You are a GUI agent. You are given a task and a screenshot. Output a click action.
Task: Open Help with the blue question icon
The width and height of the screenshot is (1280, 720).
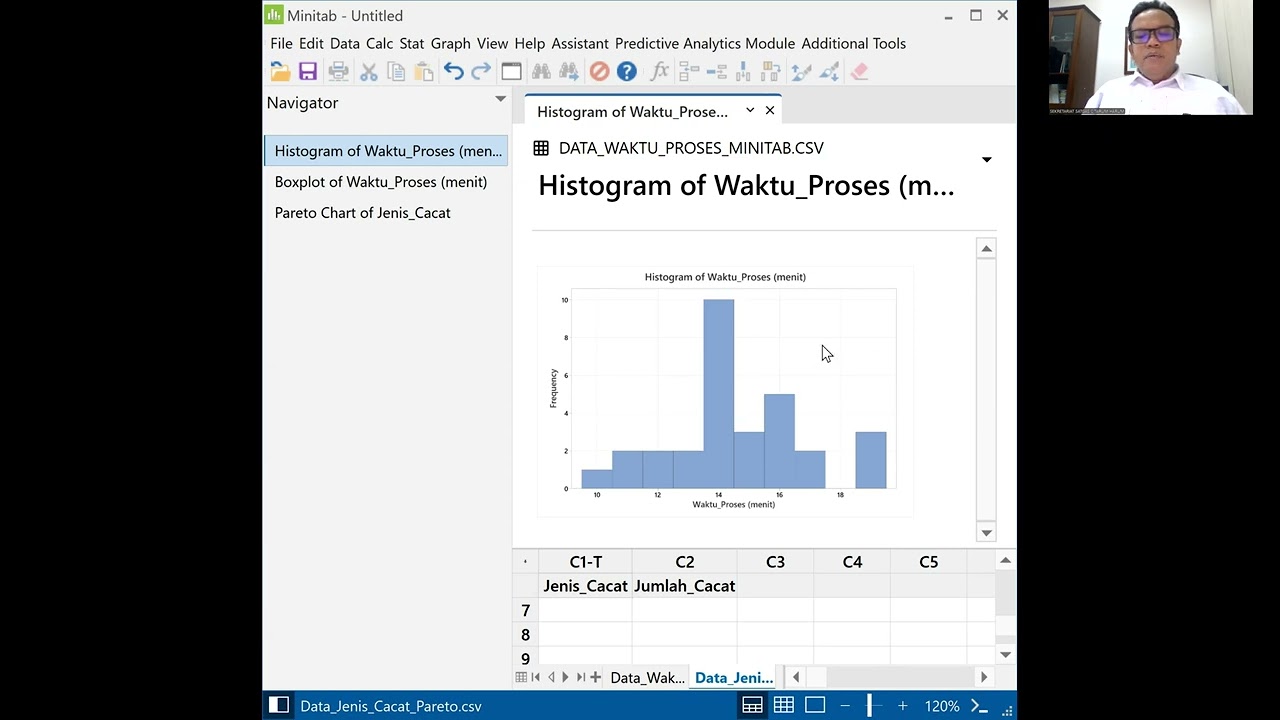(627, 72)
